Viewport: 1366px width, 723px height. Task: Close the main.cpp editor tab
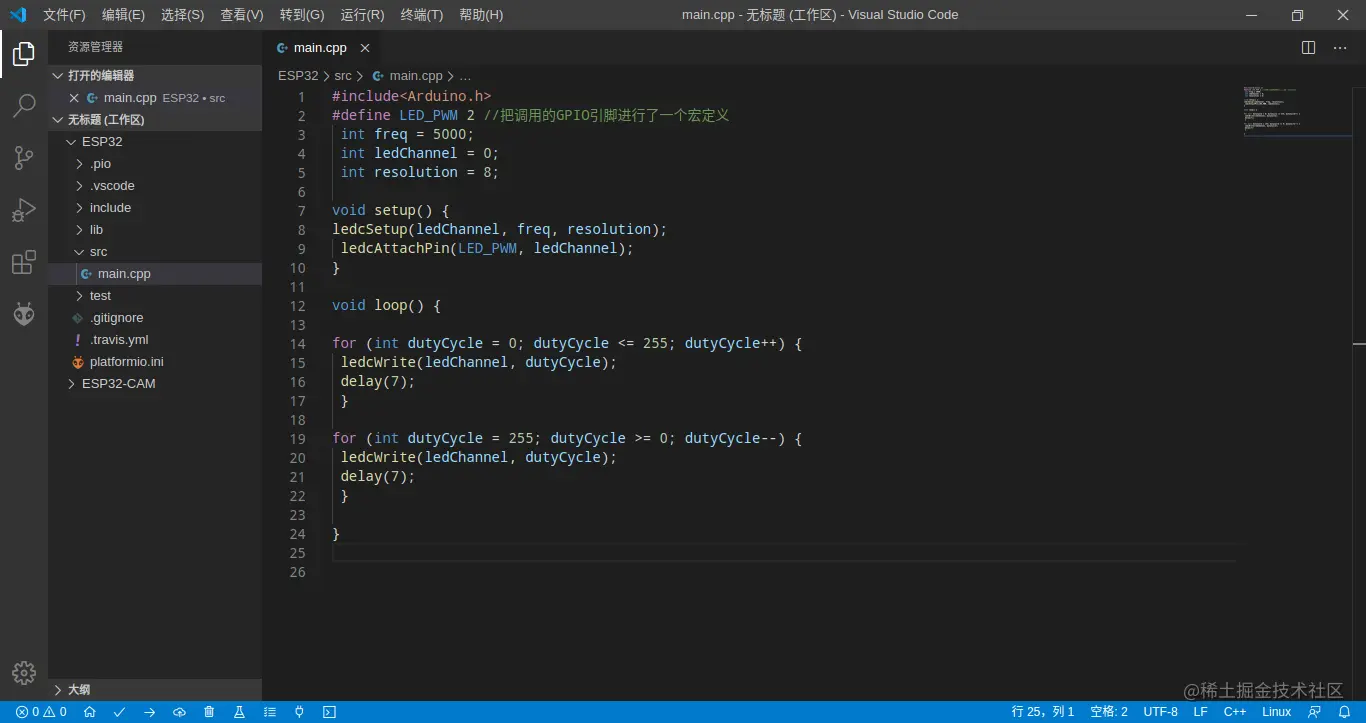(x=365, y=48)
